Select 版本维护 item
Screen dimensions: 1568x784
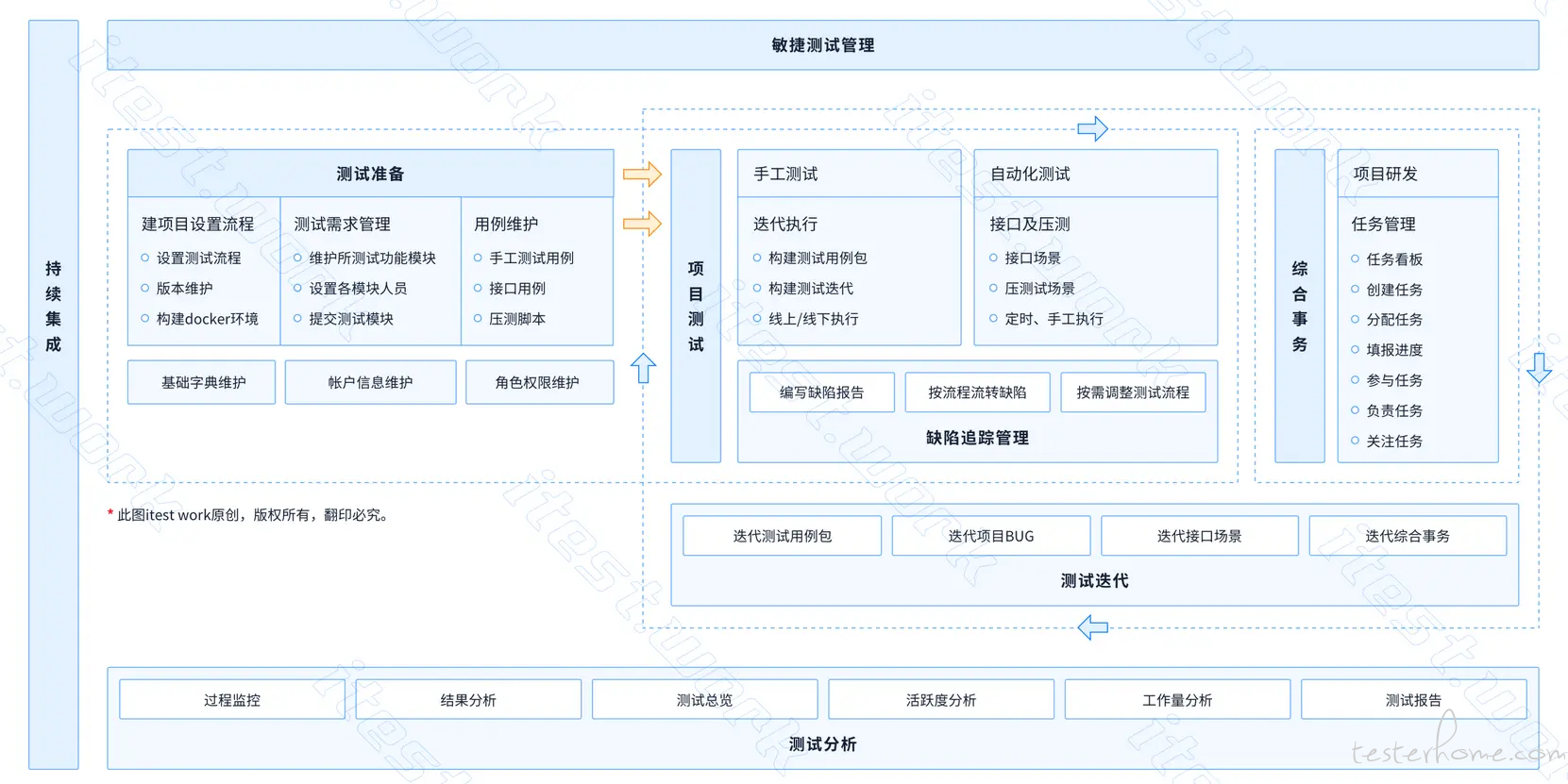184,288
